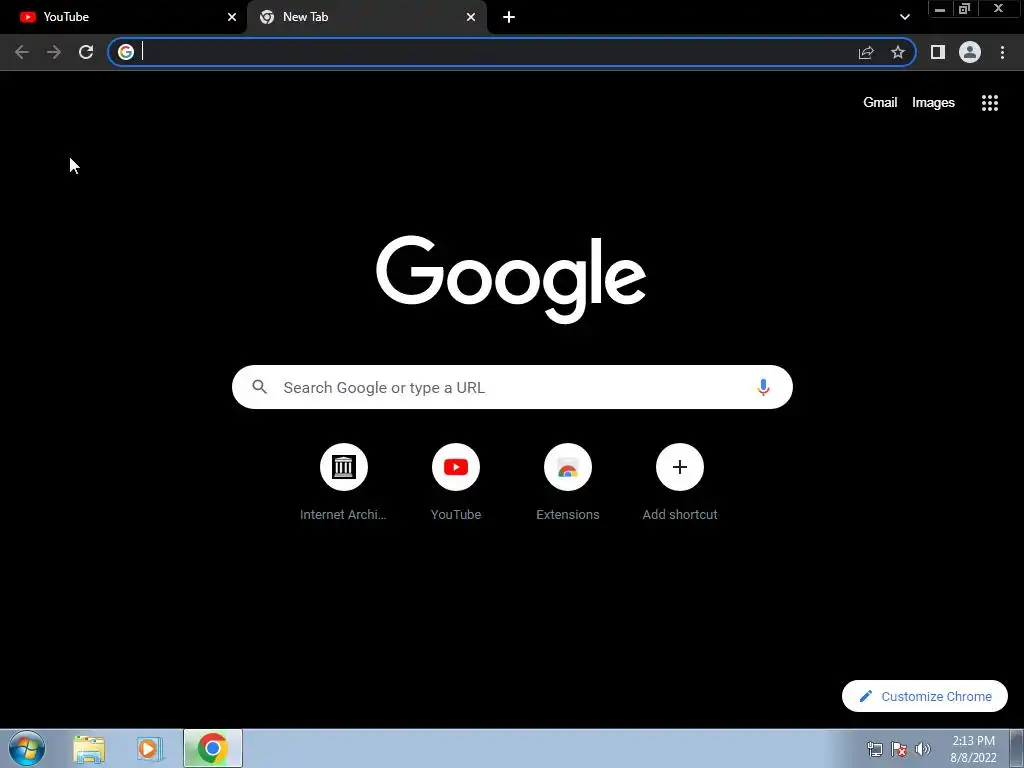Go forward with the forward arrow
Screen dimensions: 1024x768
pyautogui.click(x=54, y=52)
